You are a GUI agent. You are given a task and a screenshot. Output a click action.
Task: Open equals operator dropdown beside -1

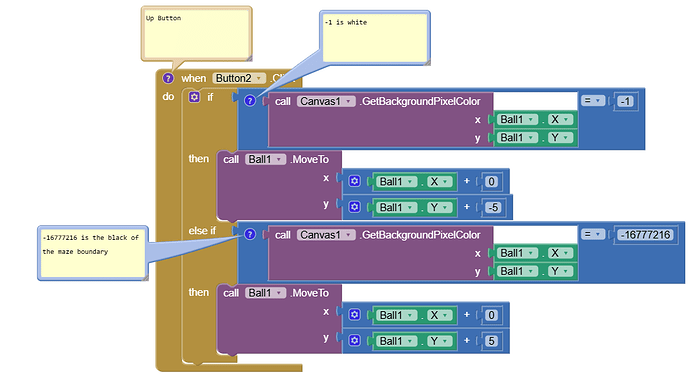click(592, 101)
